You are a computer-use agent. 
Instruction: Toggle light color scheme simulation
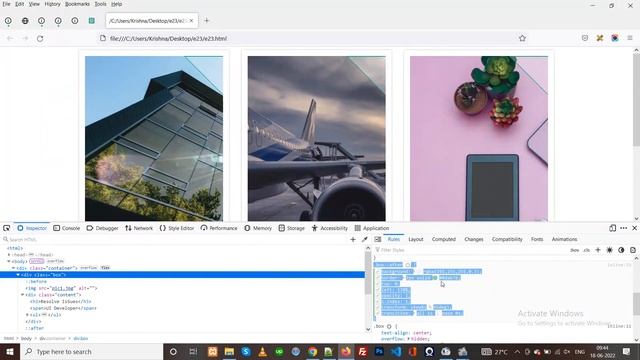pyautogui.click(x=609, y=250)
